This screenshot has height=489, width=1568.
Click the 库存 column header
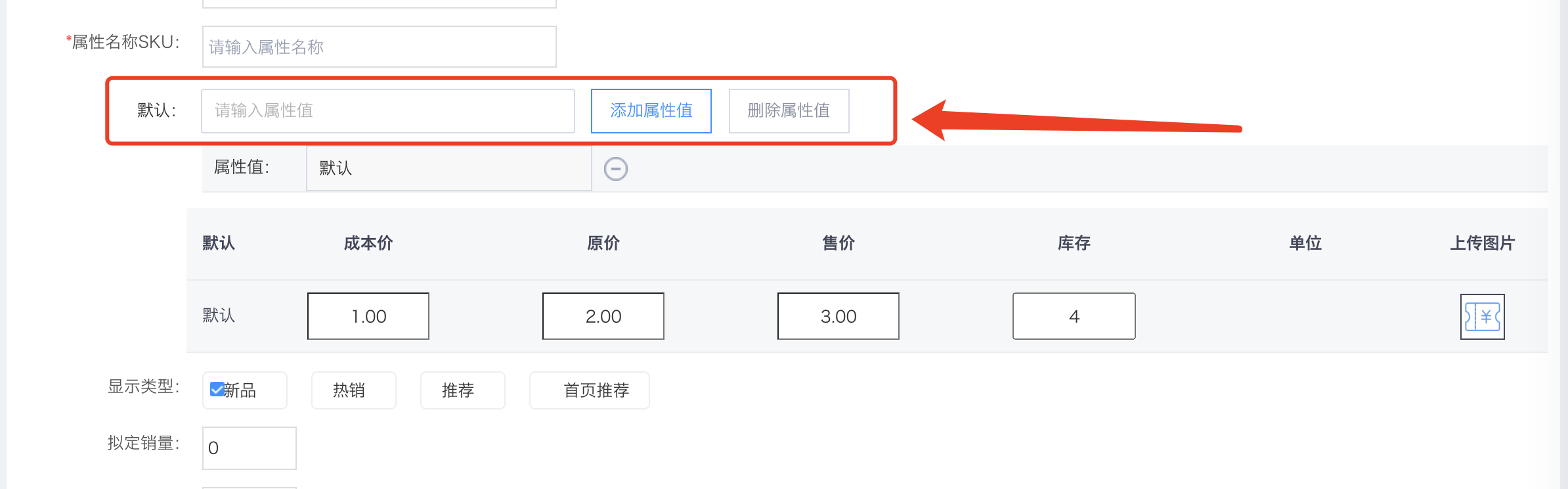pyautogui.click(x=1074, y=243)
